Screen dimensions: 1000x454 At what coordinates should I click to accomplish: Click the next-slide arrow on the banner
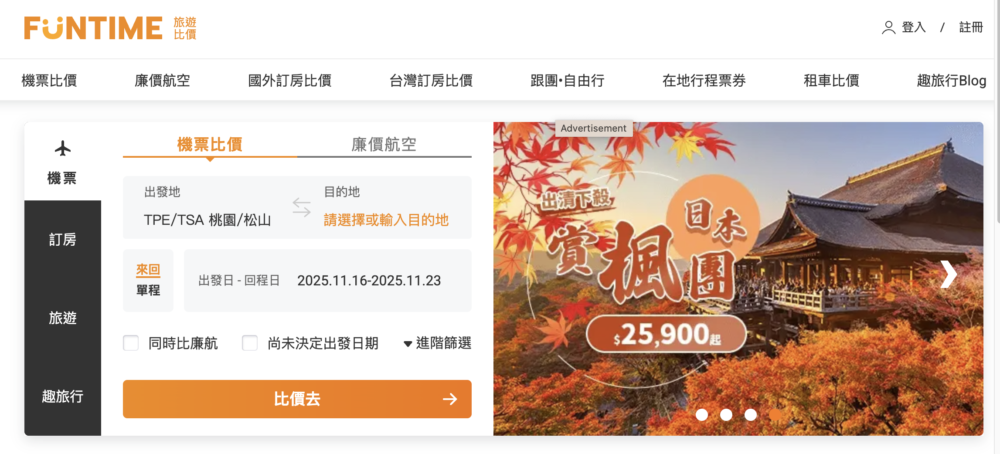[x=948, y=274]
